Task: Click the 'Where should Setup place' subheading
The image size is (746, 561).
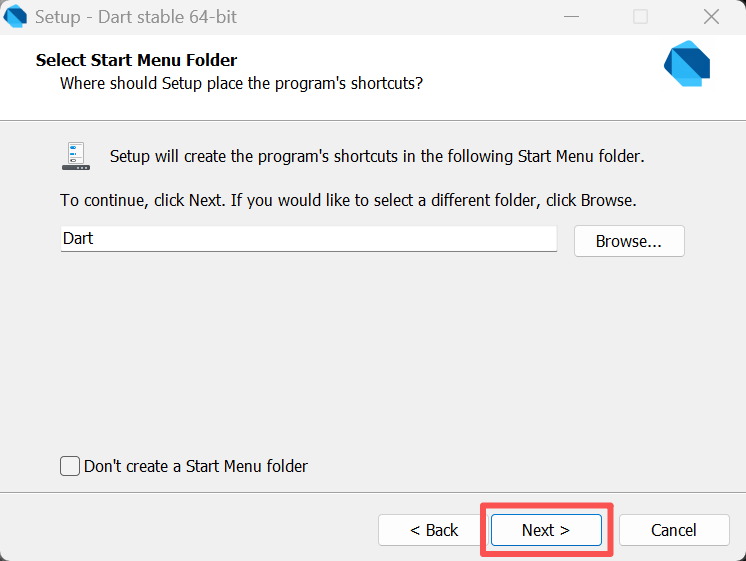Action: (241, 83)
